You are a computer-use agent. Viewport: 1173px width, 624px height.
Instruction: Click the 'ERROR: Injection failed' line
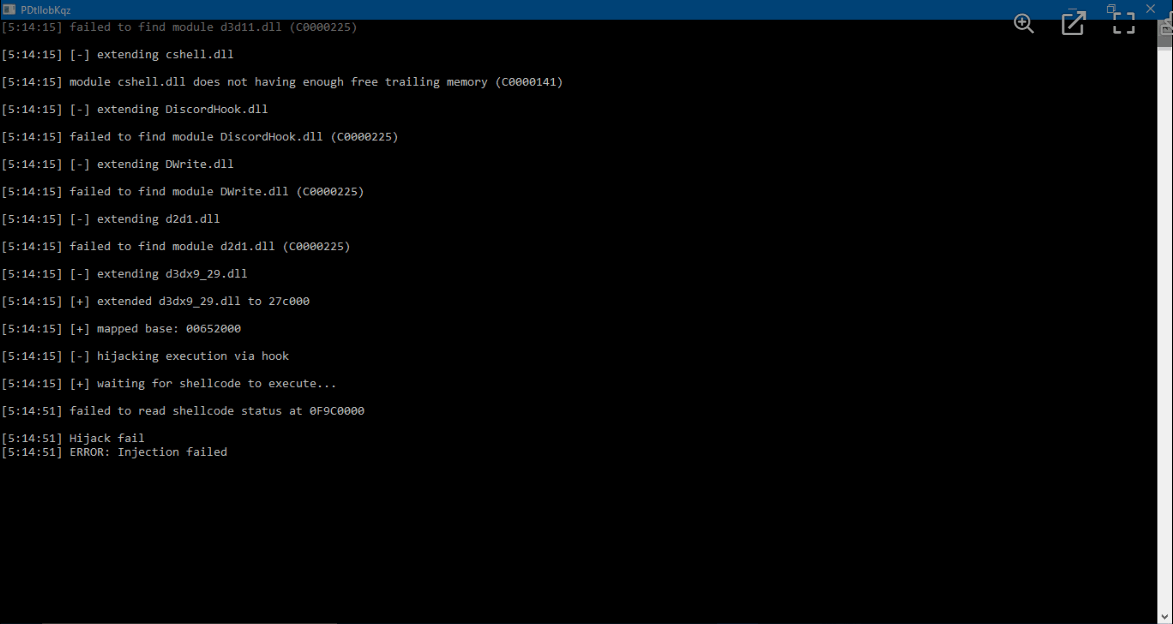tap(114, 452)
